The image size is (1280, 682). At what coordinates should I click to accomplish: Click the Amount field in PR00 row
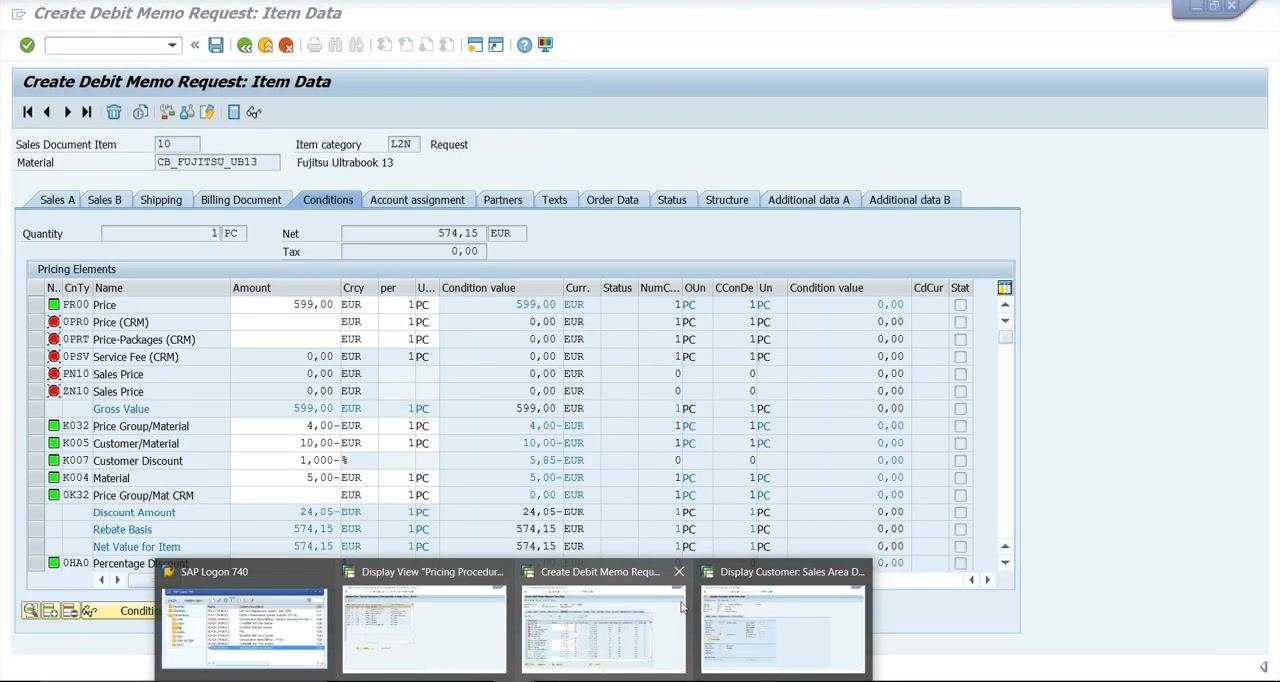tap(284, 305)
